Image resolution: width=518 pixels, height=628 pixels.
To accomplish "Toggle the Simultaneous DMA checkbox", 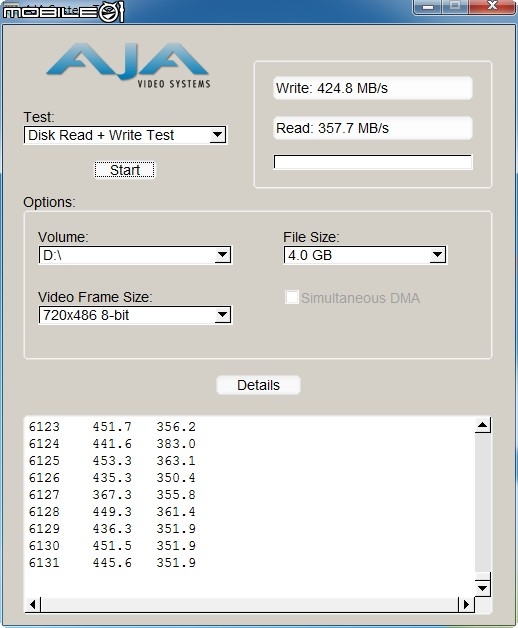I will 292,298.
